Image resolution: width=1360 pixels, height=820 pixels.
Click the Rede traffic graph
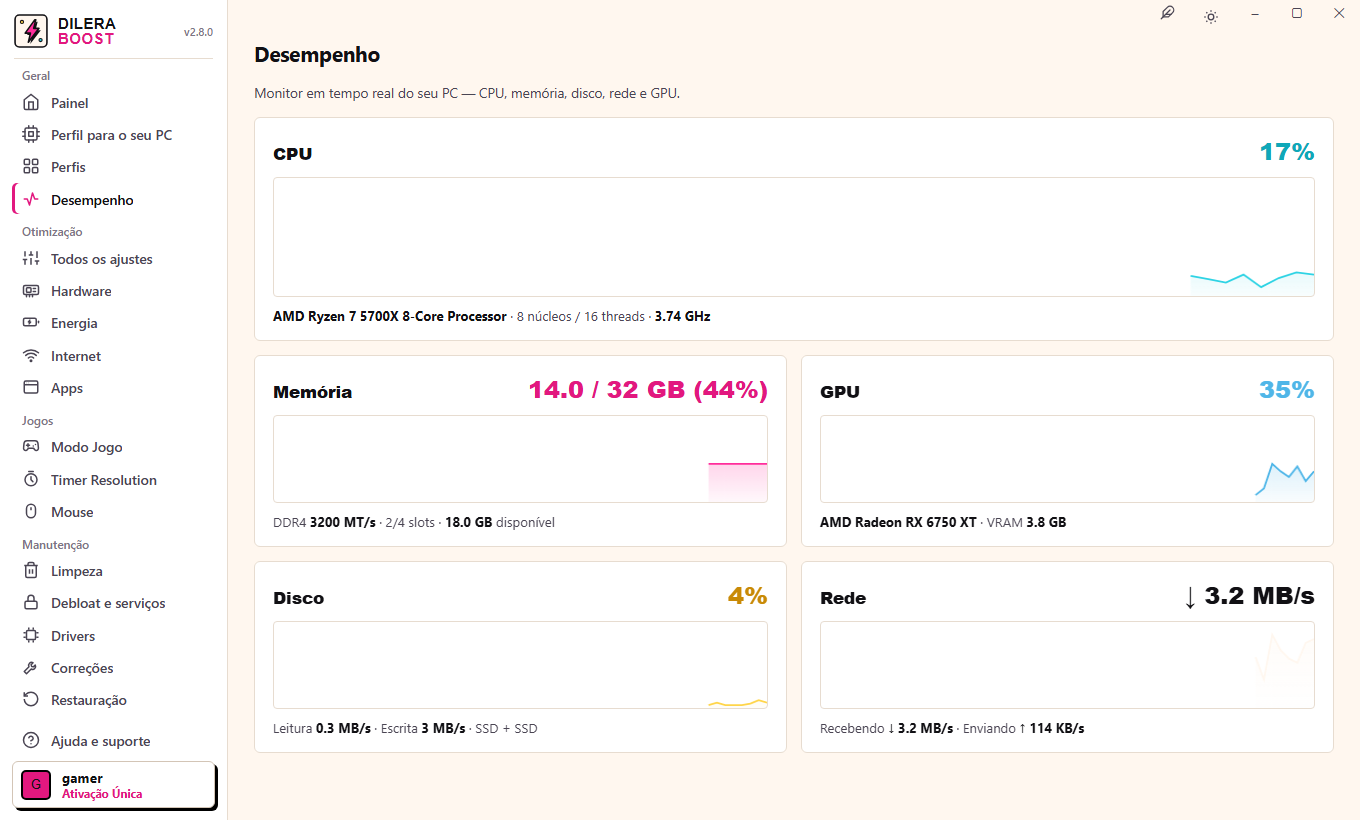(x=1067, y=665)
